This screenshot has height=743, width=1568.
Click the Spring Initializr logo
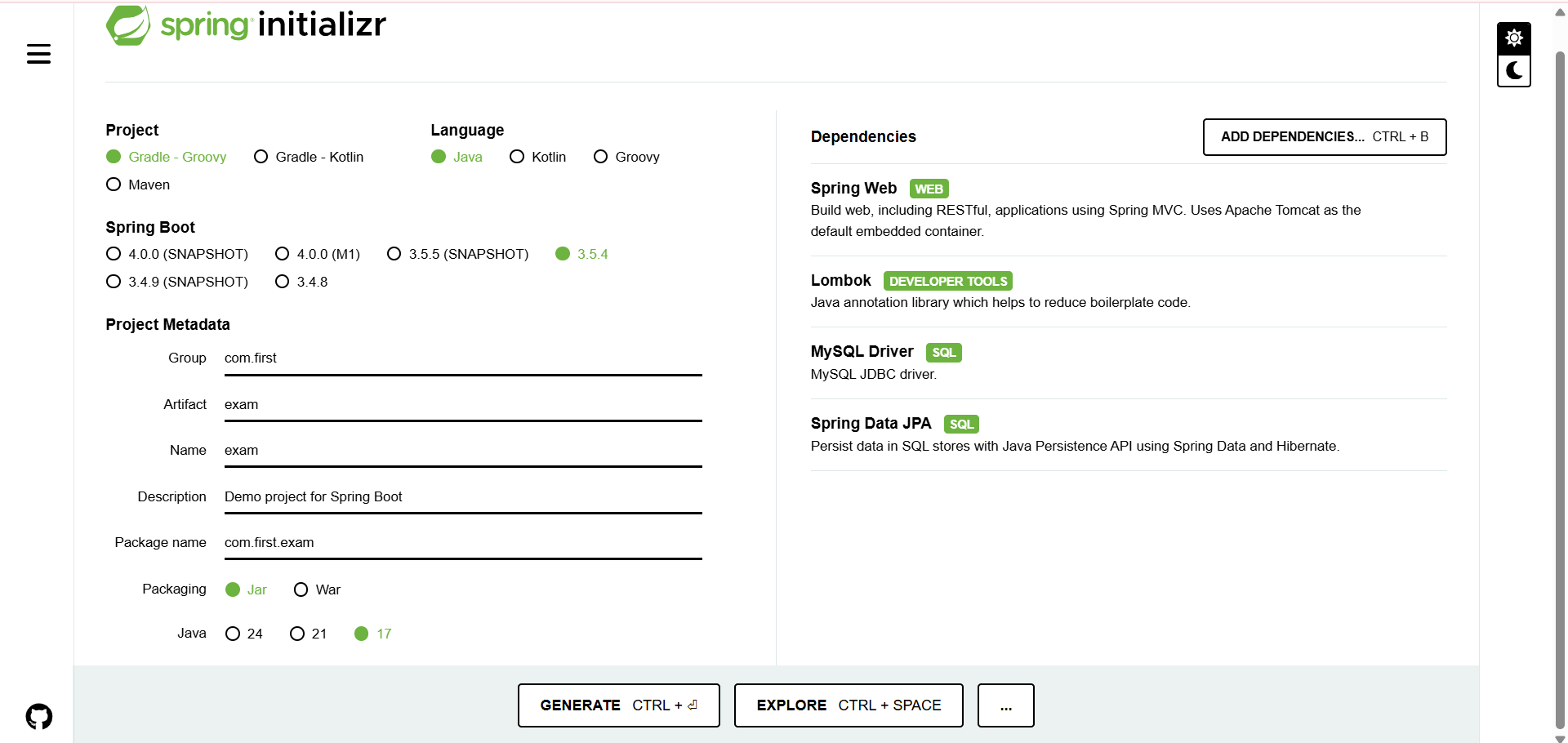[x=246, y=24]
